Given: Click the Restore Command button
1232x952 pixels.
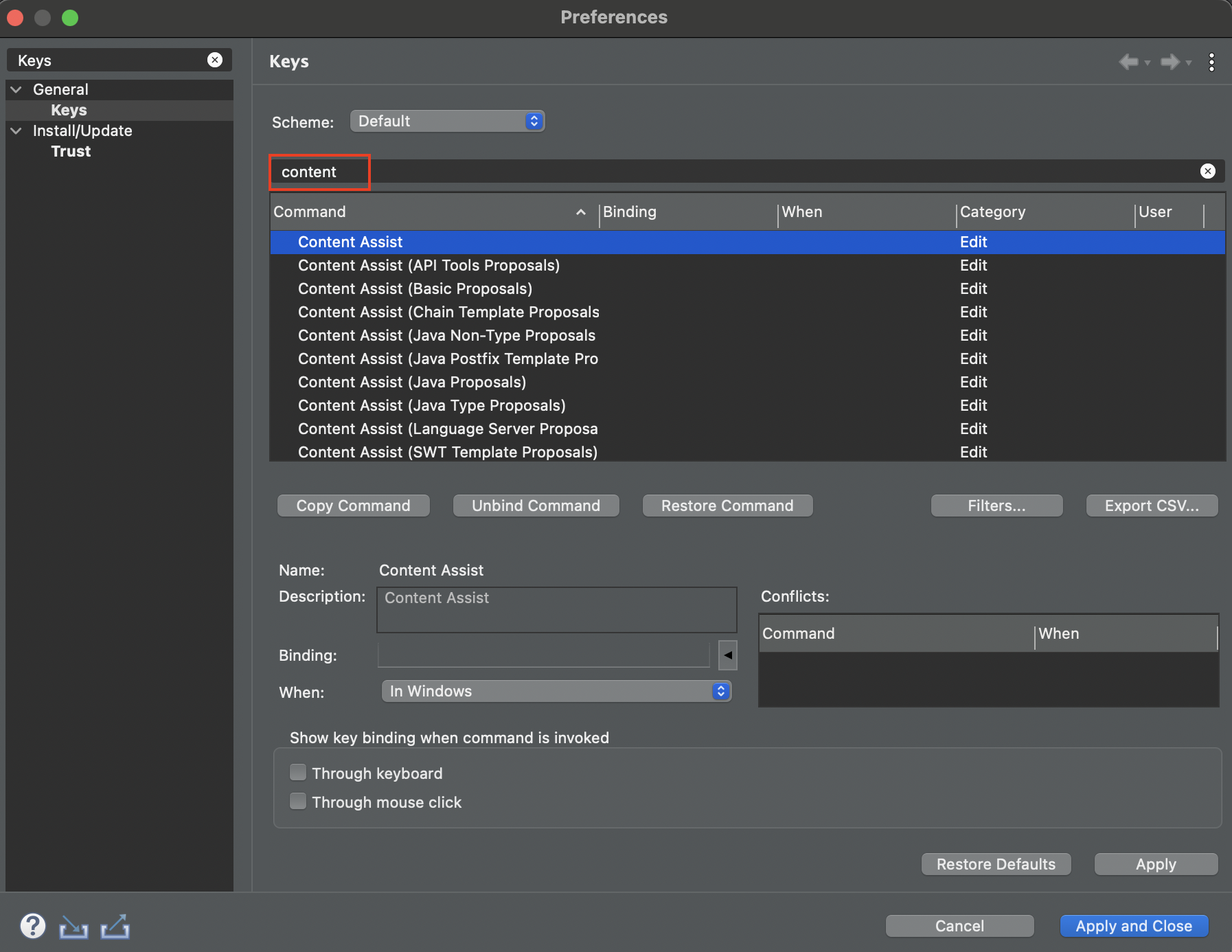Looking at the screenshot, I should [x=728, y=506].
